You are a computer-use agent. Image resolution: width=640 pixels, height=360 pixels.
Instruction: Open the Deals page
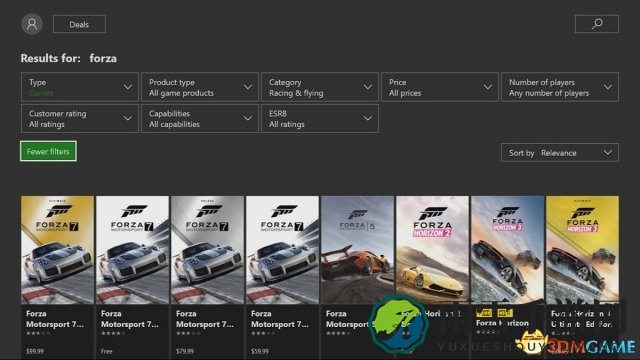[79, 24]
